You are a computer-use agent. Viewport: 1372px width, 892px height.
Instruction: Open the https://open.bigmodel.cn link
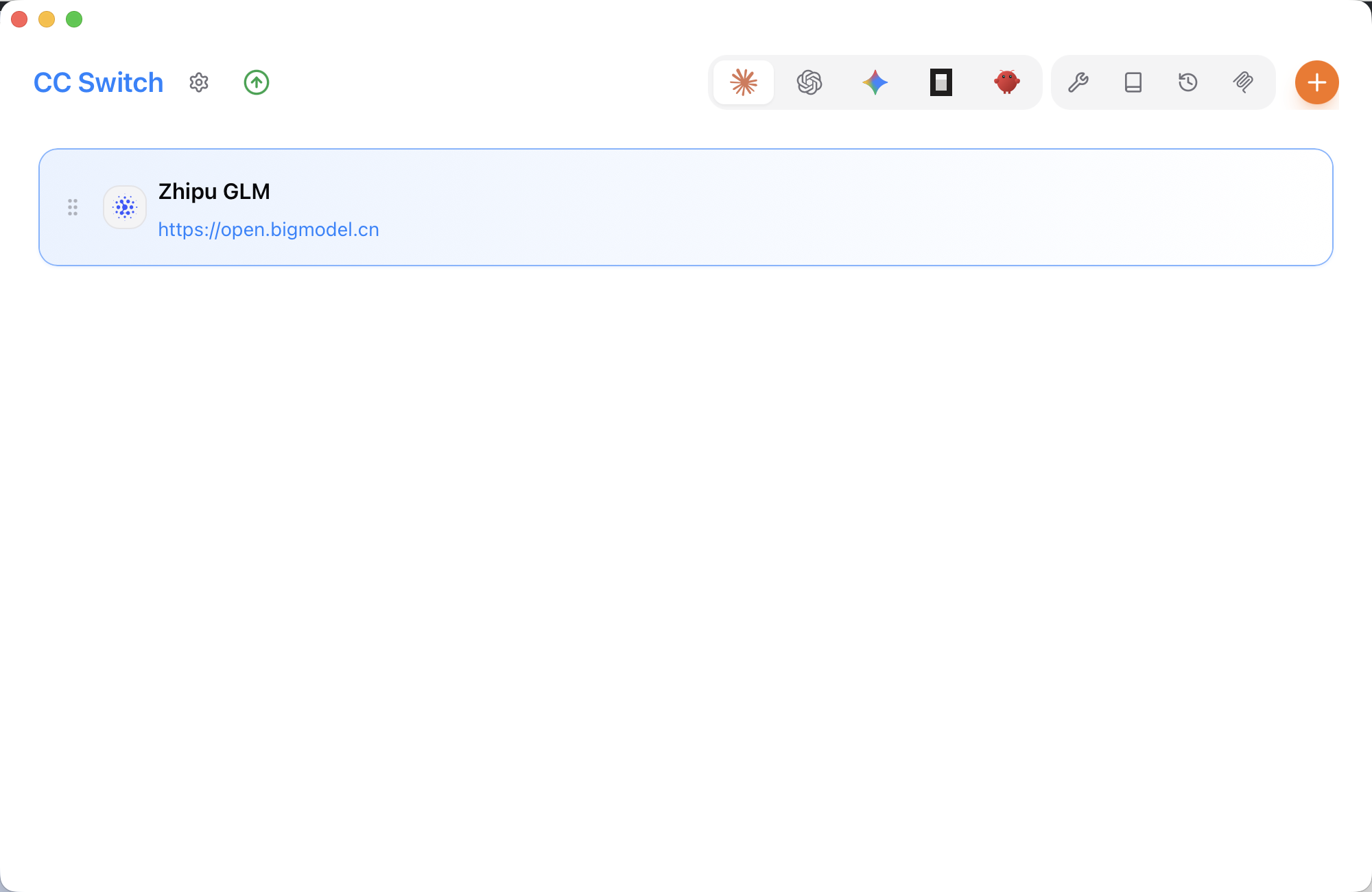coord(268,229)
